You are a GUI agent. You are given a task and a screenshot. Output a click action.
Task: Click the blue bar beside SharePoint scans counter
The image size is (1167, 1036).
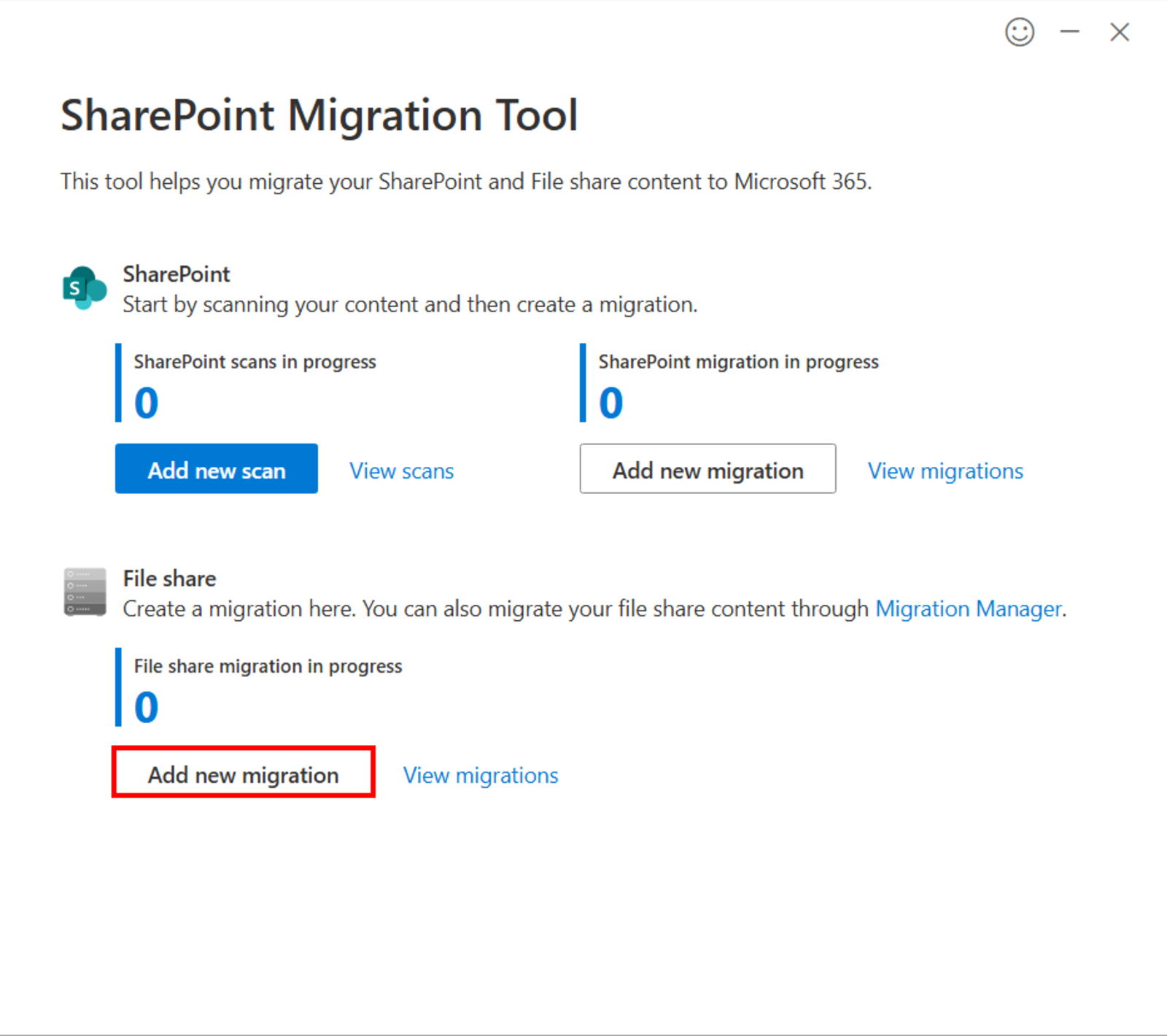coord(119,383)
